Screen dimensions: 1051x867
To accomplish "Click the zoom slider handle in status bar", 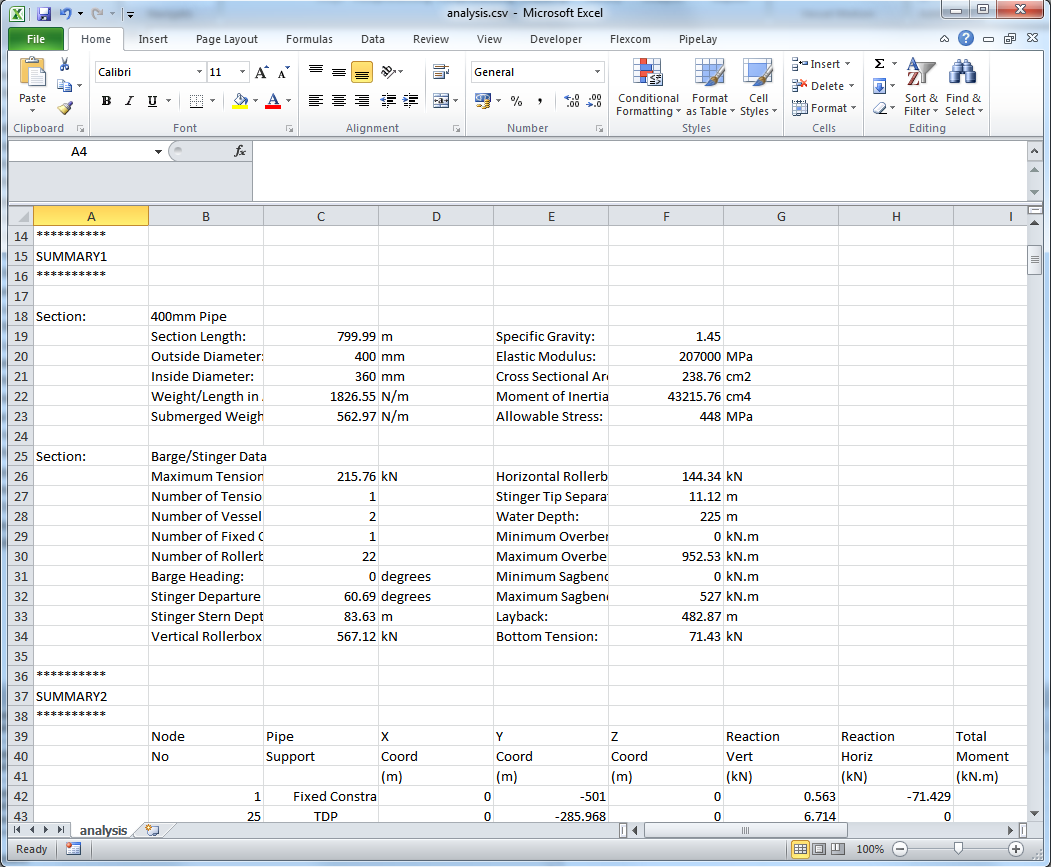I will point(958,849).
